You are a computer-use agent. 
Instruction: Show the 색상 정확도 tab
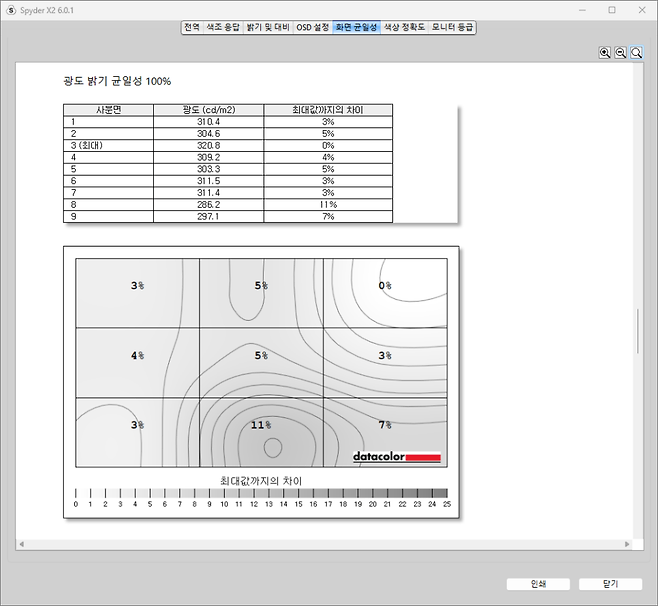pyautogui.click(x=404, y=27)
